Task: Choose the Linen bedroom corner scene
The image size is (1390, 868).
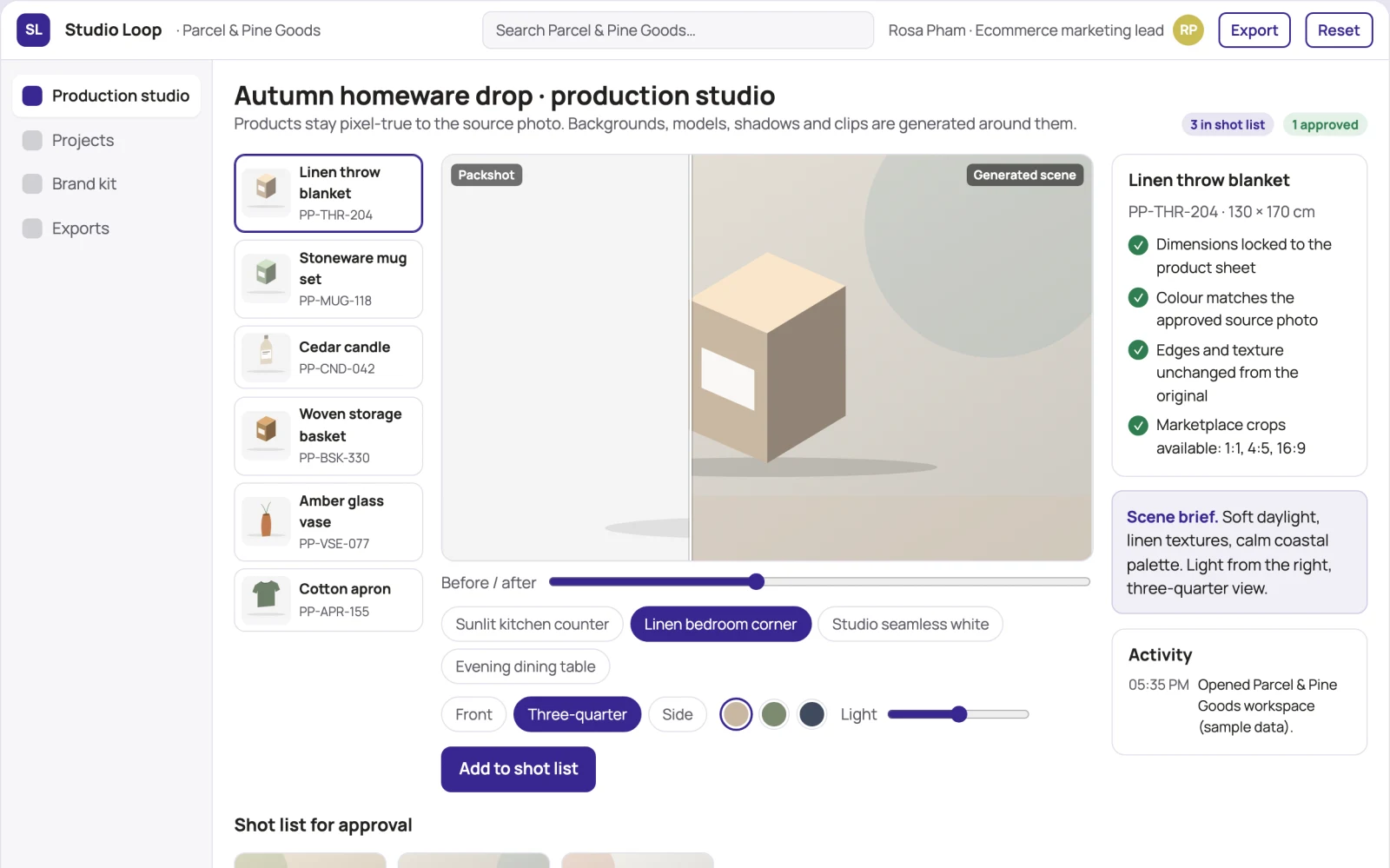Action: pyautogui.click(x=720, y=624)
